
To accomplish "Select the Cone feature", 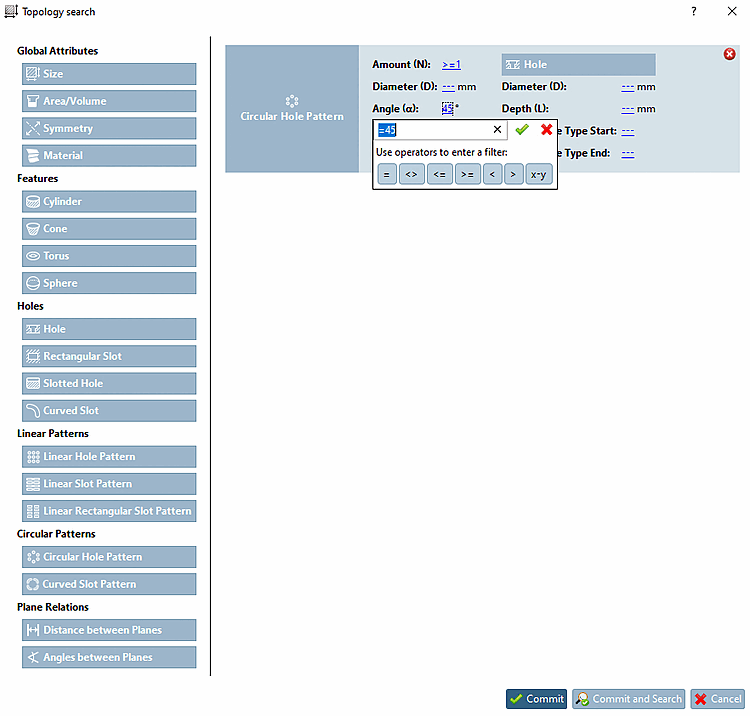I will click(109, 229).
